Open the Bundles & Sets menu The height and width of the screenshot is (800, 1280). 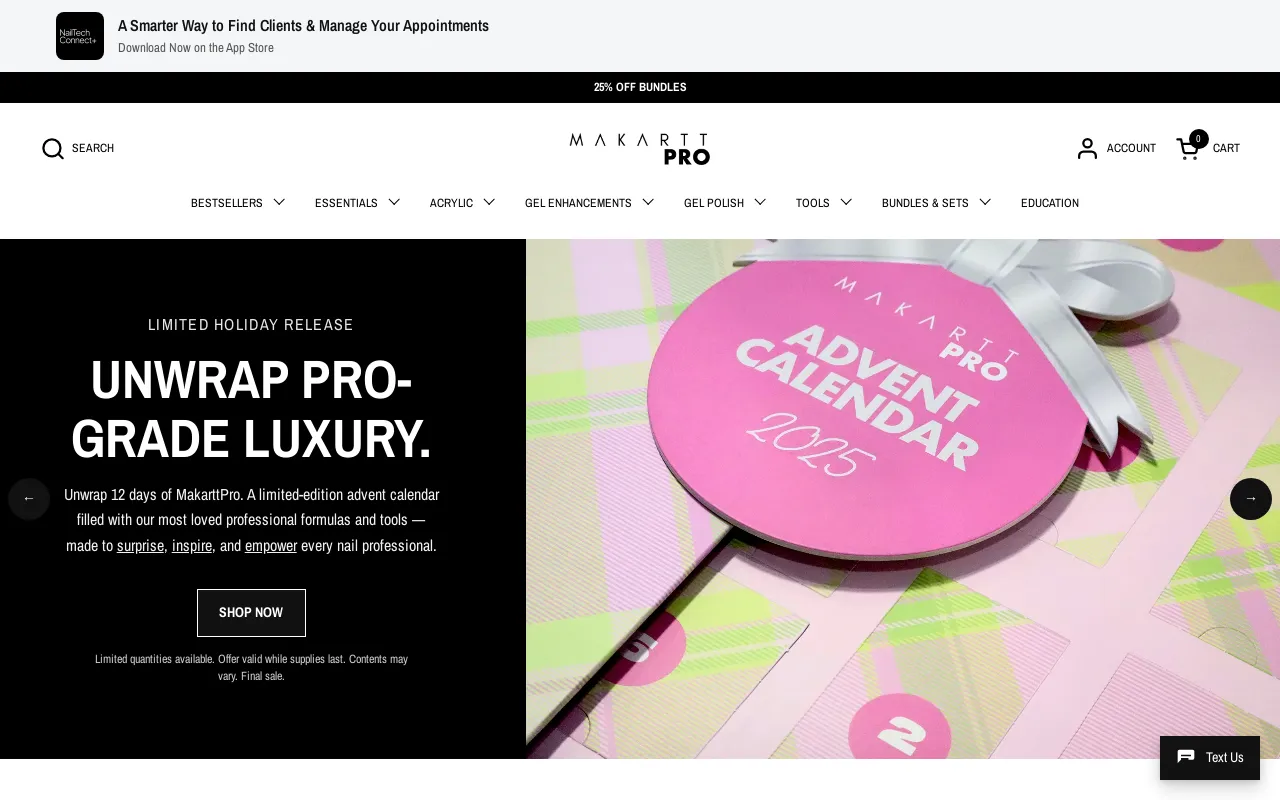pos(925,203)
